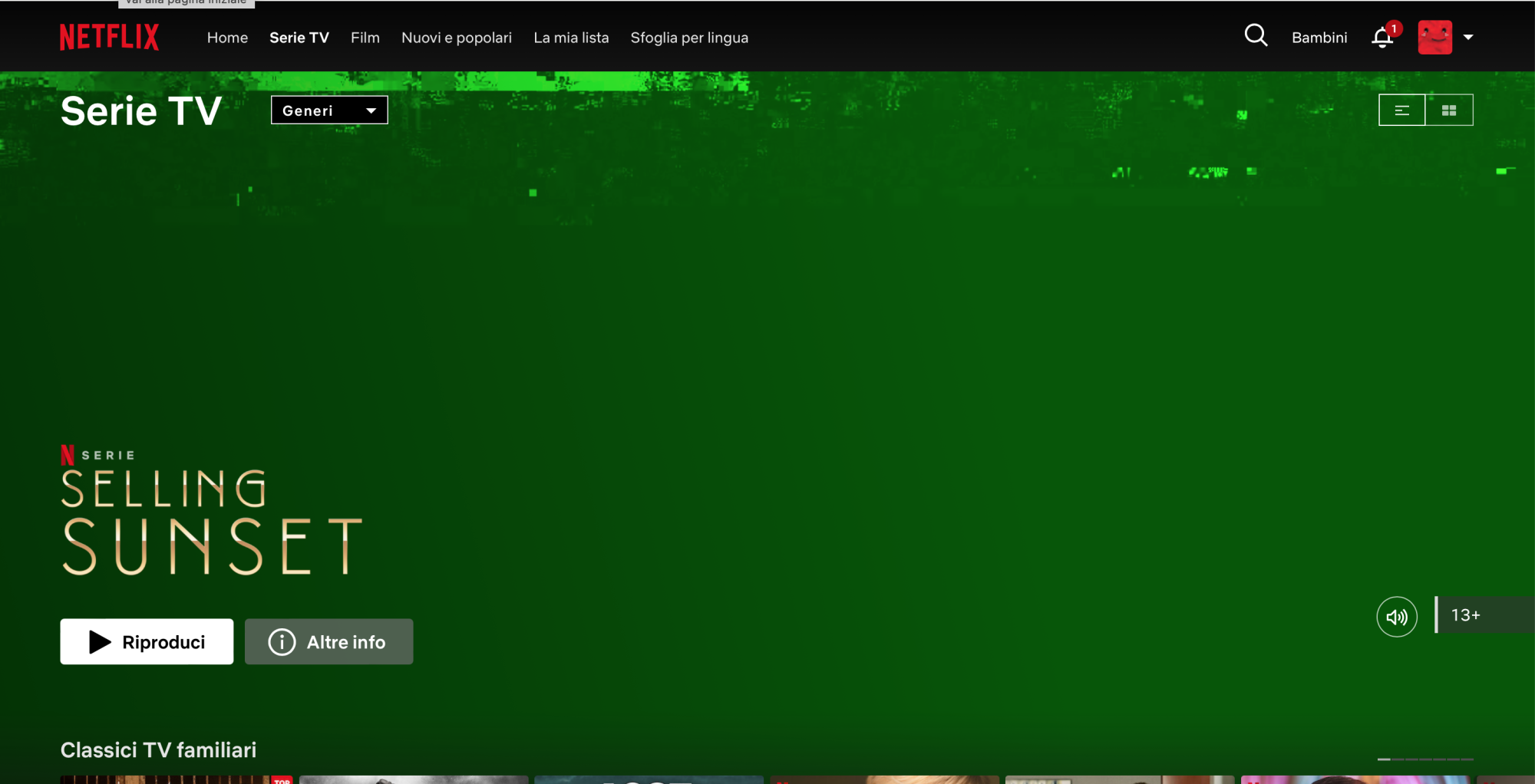Image resolution: width=1535 pixels, height=784 pixels.
Task: Open Nuovi e popolari
Action: (457, 38)
